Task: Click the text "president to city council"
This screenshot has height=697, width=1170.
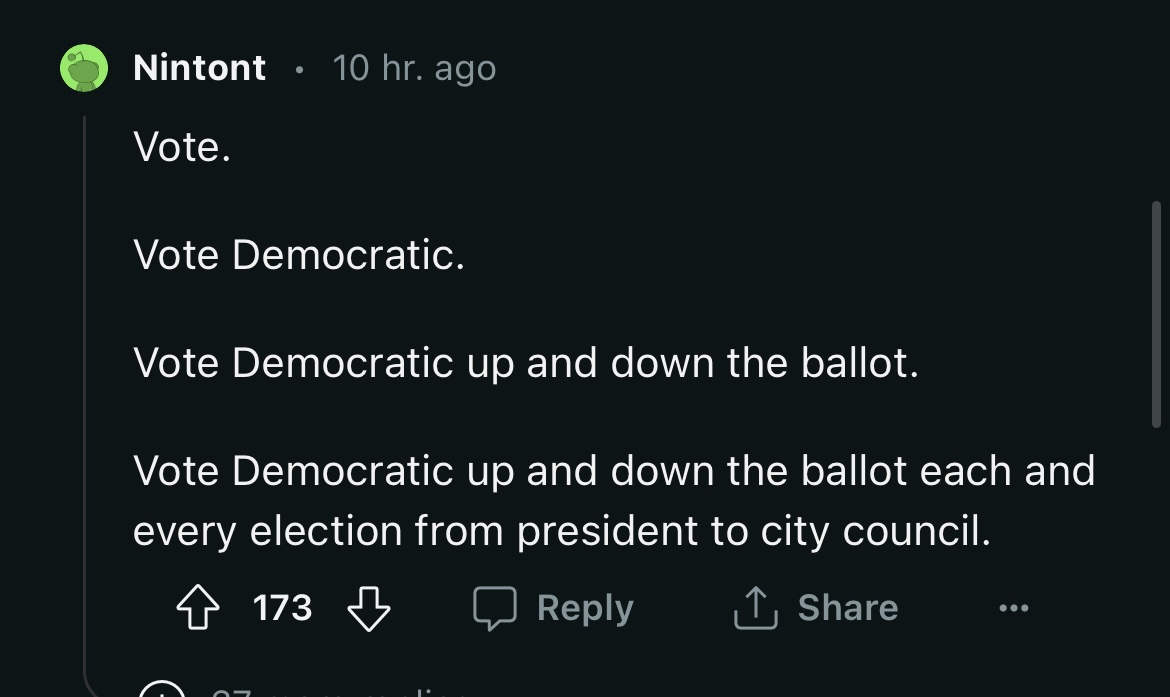Action: pos(752,532)
